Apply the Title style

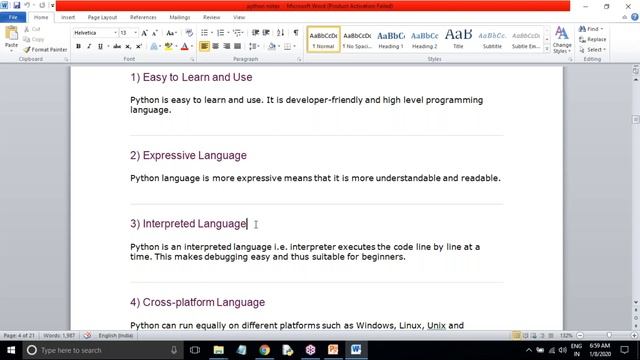coord(458,40)
